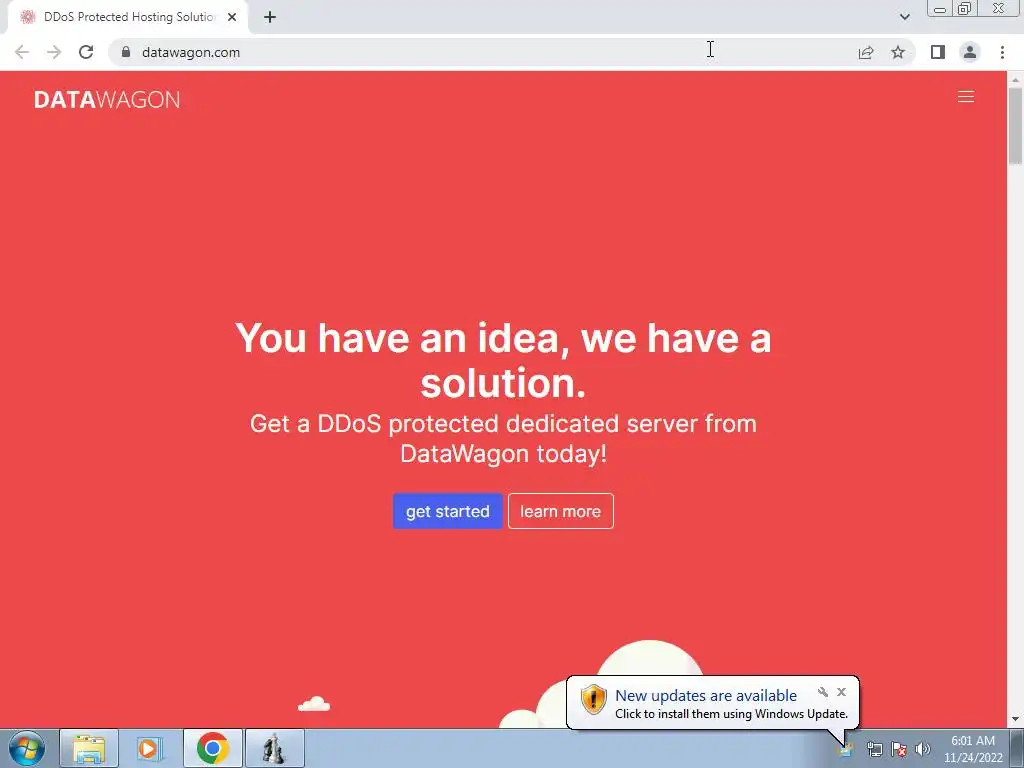
Task: Close the Windows Update notification balloon
Action: coord(841,692)
